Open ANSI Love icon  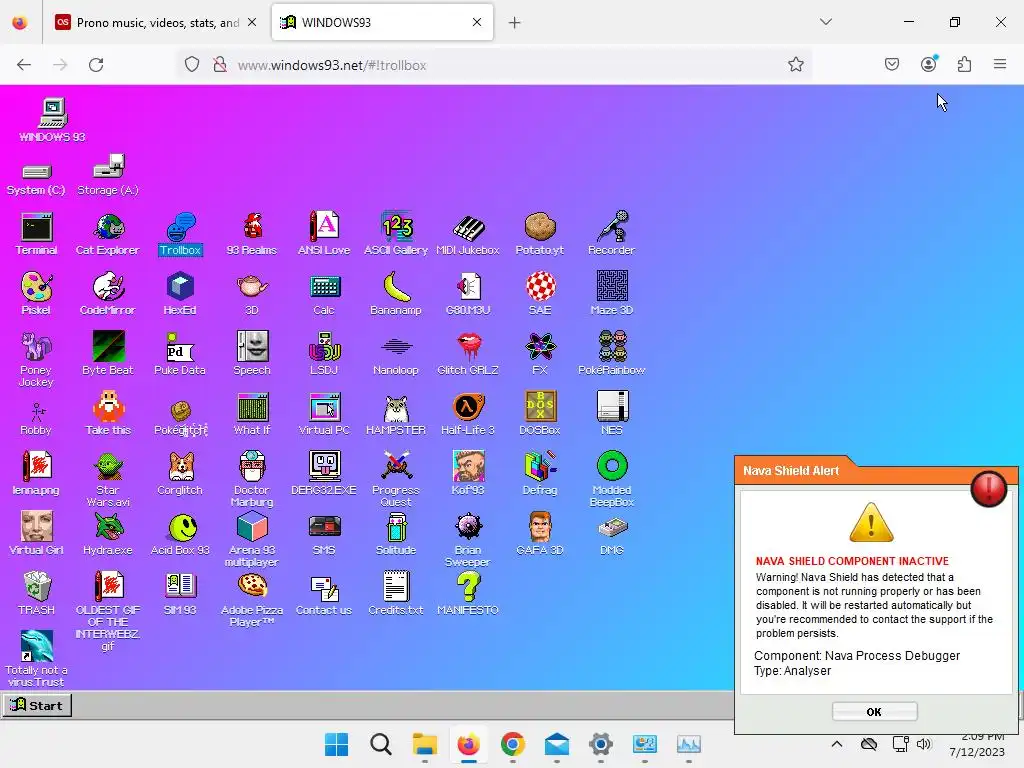point(324,234)
